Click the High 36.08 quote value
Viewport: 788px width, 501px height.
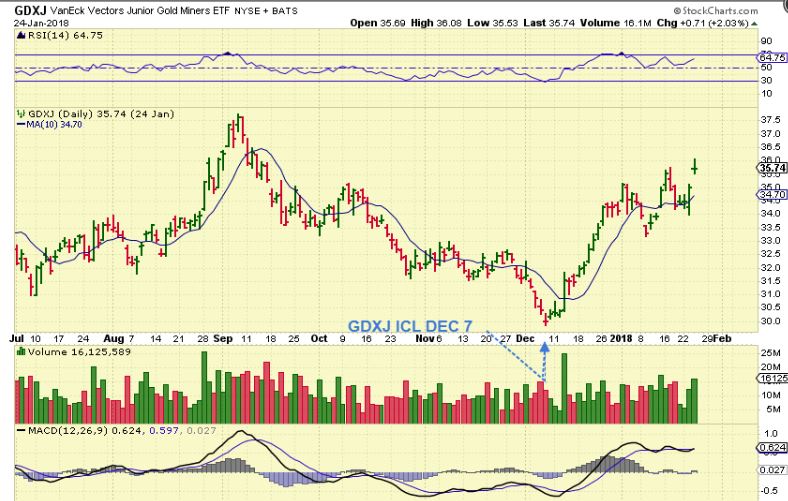436,23
